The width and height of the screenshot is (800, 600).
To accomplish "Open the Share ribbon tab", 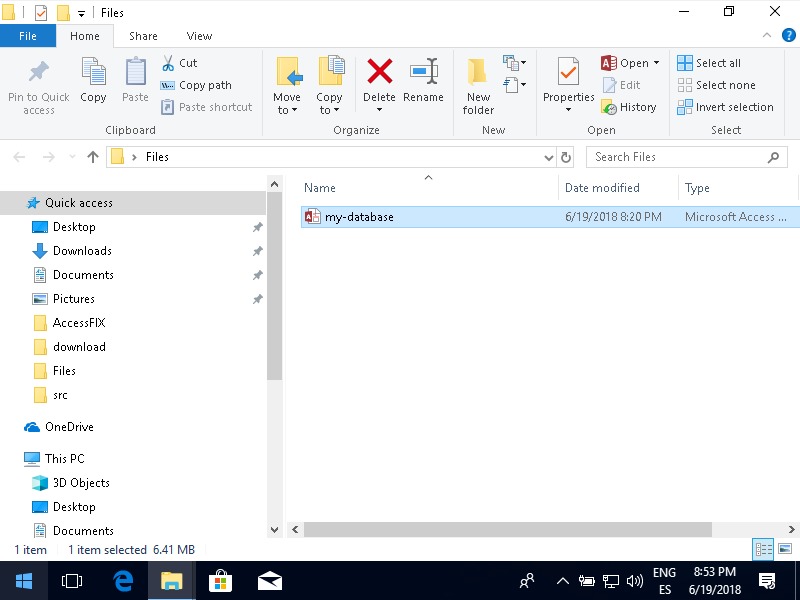I will 143,36.
